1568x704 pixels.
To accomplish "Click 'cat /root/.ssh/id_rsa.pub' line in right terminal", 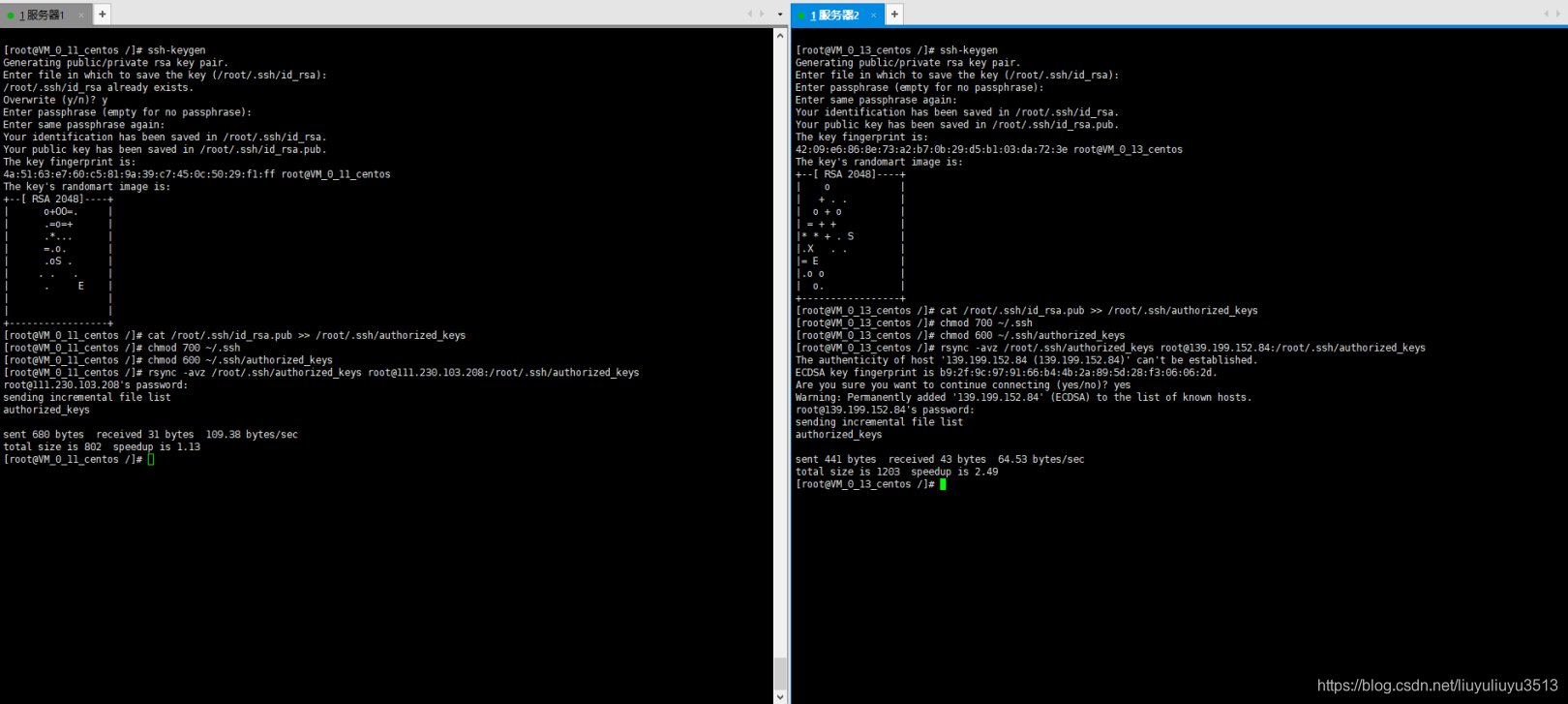I will click(x=1027, y=311).
